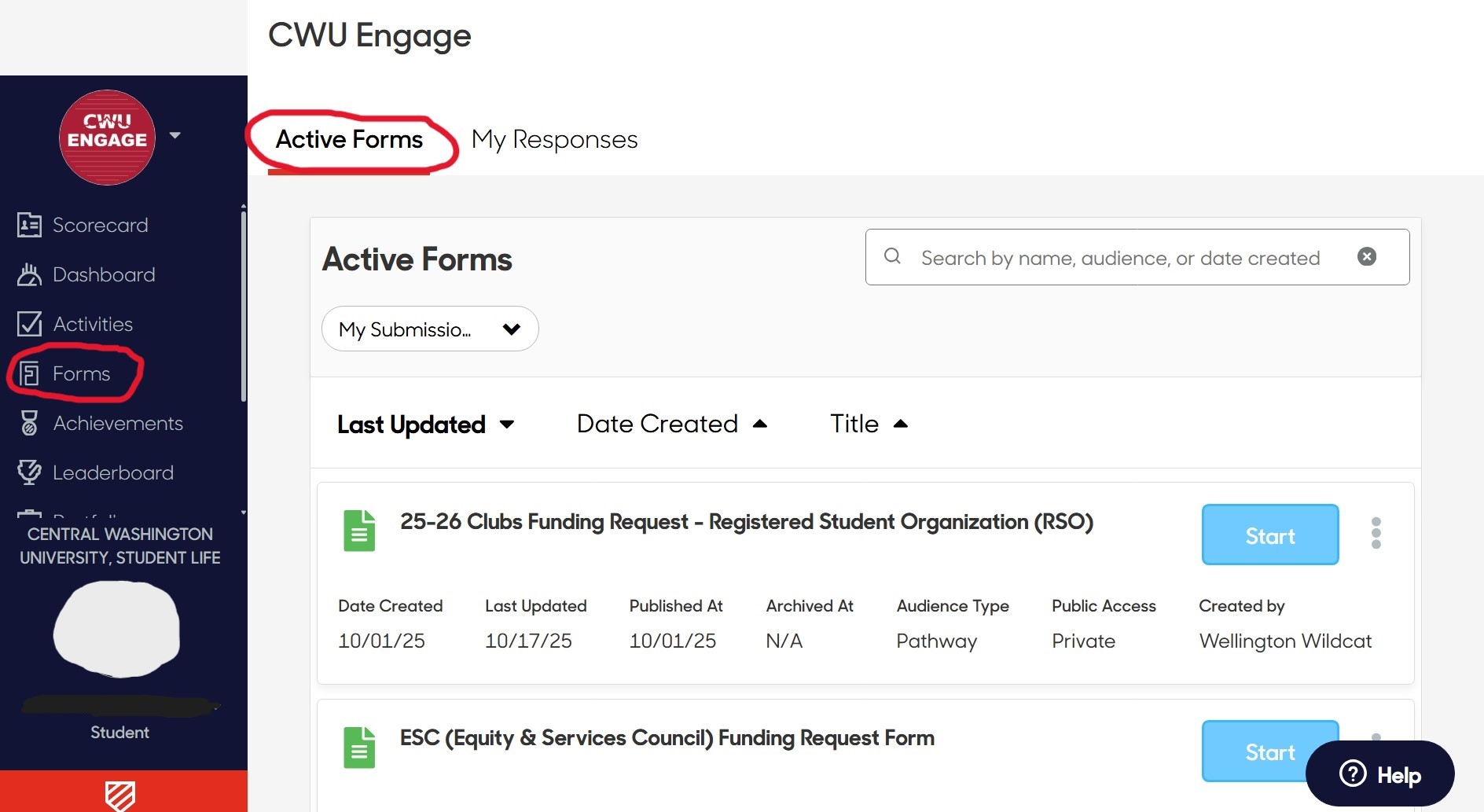This screenshot has width=1484, height=812.
Task: Clear the search field with the X icon
Action: [x=1368, y=256]
